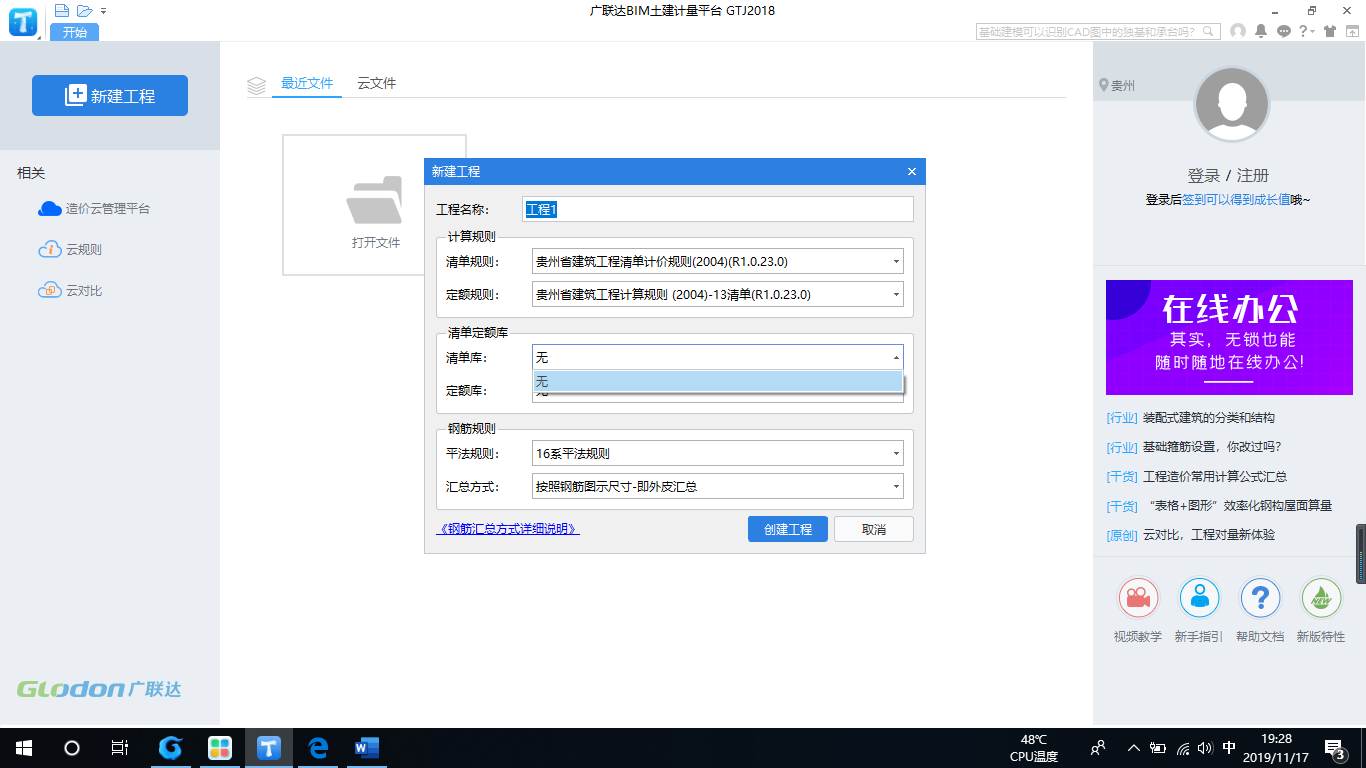Switch to the 云文件 tab
Viewport: 1366px width, 768px height.
point(377,84)
